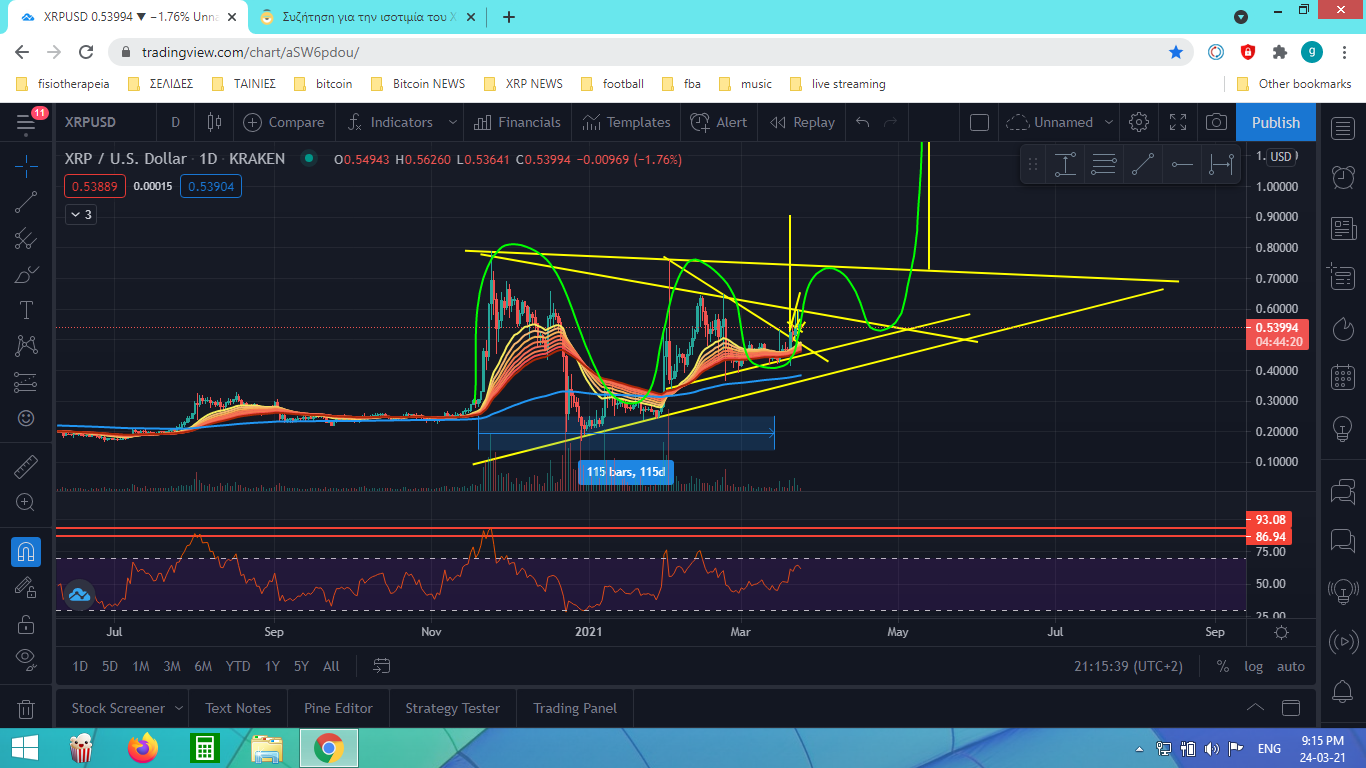Take a chart snapshot with camera icon
Viewport: 1366px width, 768px height.
click(x=1216, y=122)
